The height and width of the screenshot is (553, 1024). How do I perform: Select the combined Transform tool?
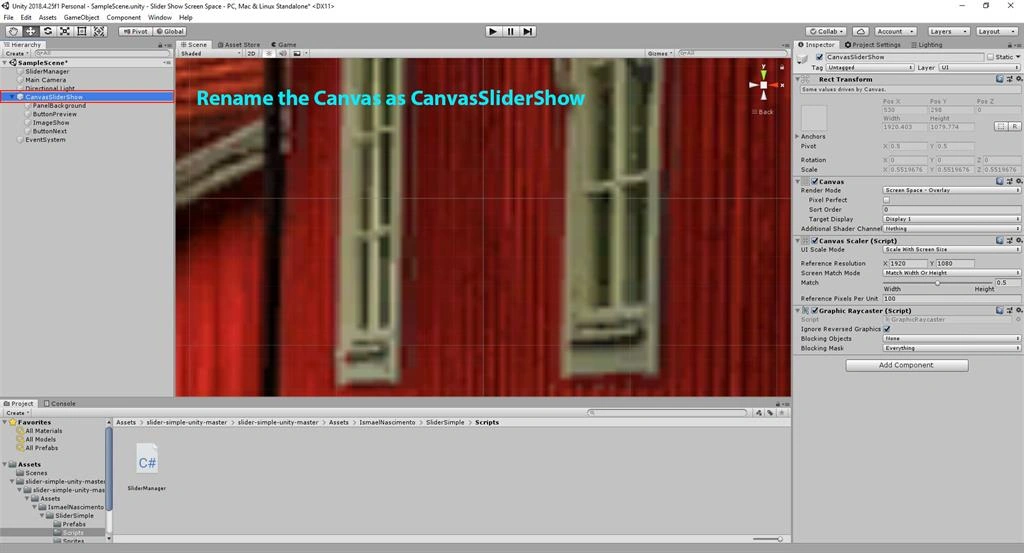coord(99,31)
